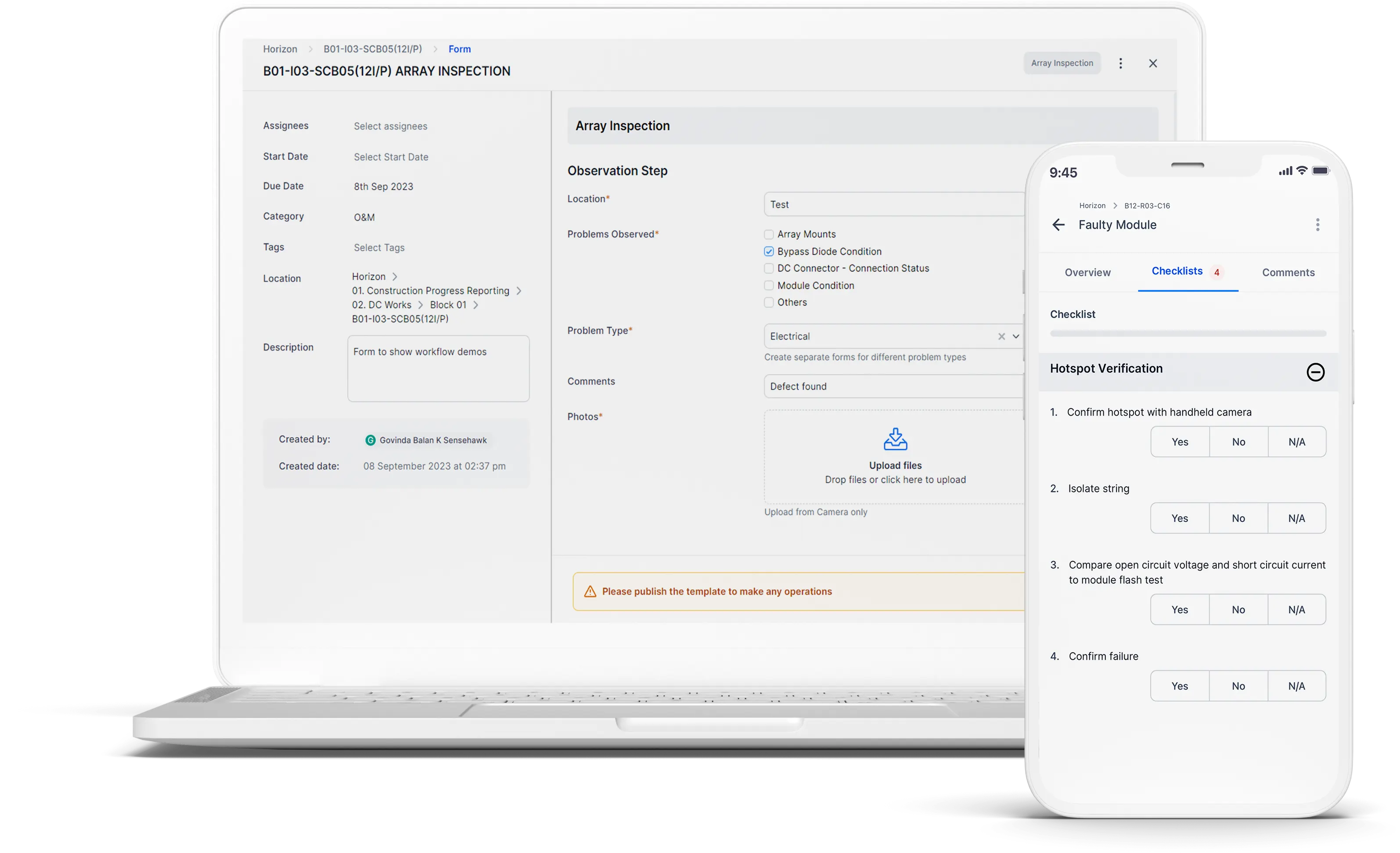Check the Array Mounts checkbox

tap(769, 234)
